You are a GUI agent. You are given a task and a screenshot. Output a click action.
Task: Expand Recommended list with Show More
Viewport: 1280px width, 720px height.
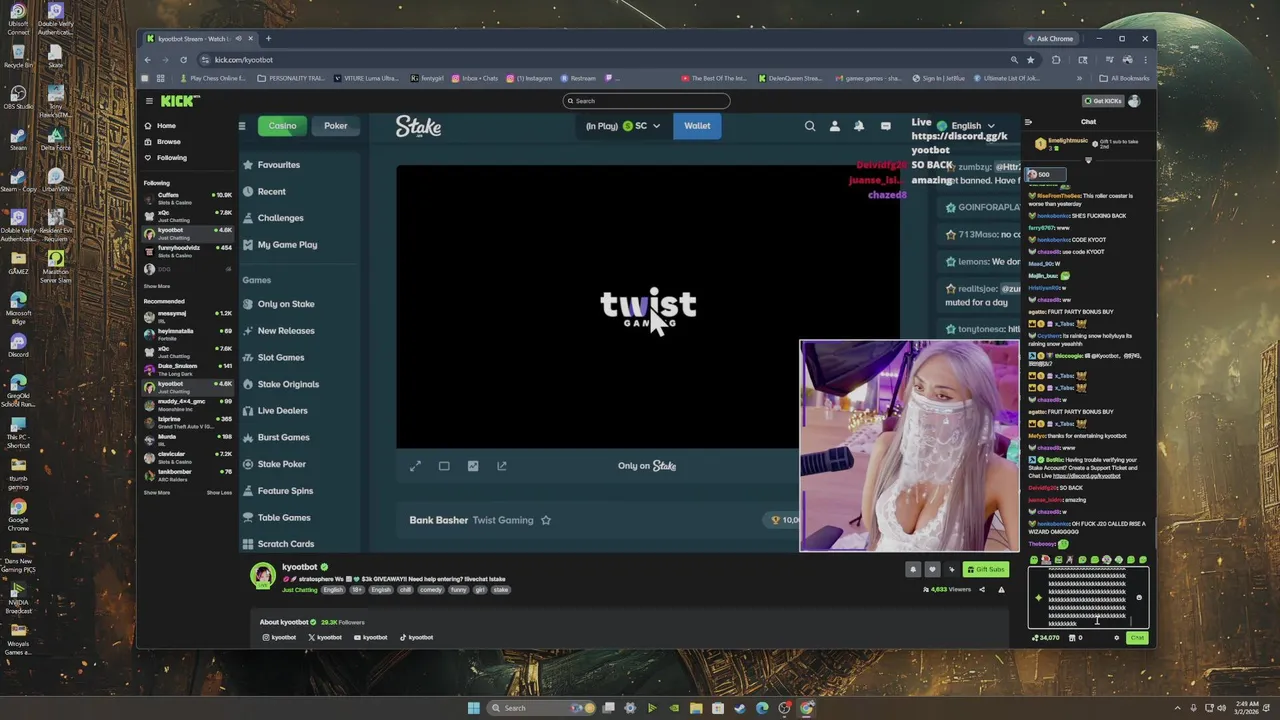point(157,493)
